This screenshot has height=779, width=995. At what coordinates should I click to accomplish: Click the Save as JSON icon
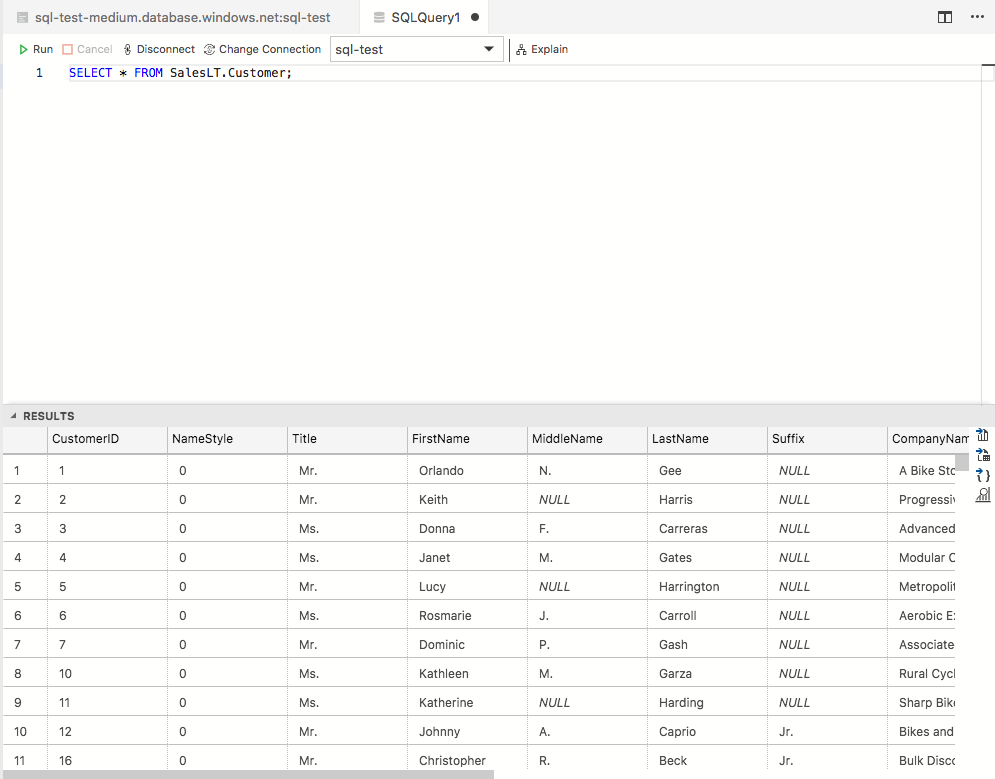tap(982, 475)
